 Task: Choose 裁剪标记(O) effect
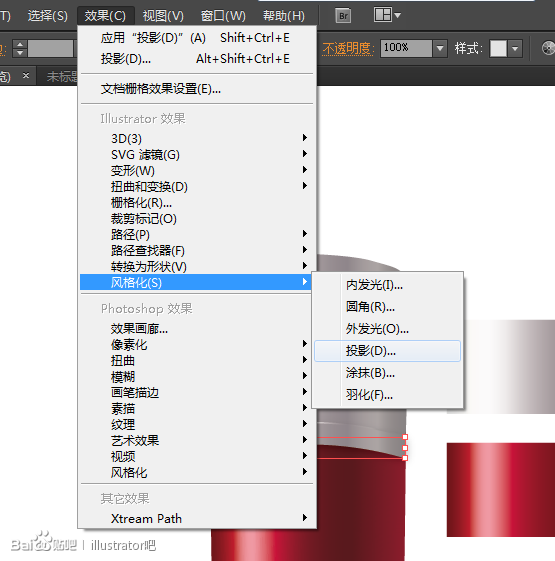[196, 219]
